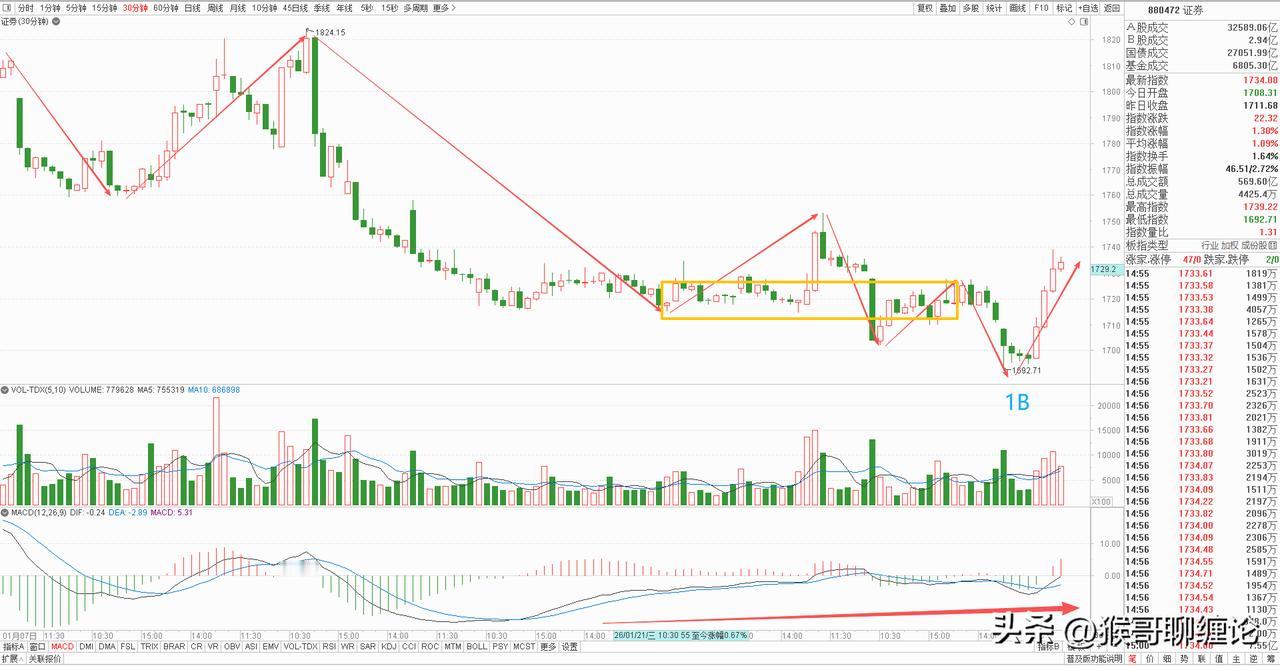This screenshot has height=666, width=1280.
Task: Click the panel layout icon before 分时
Action: (x=7, y=8)
